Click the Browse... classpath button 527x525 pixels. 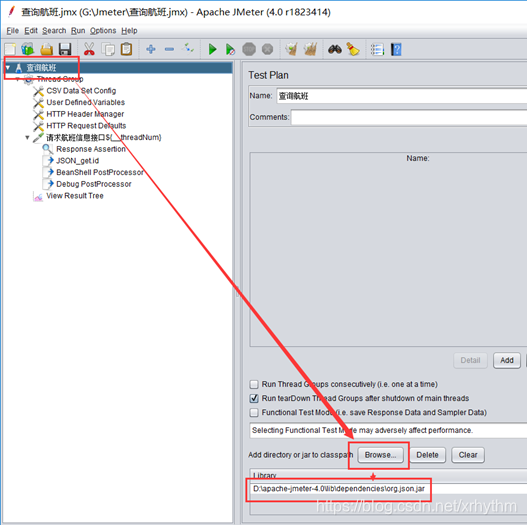[380, 455]
